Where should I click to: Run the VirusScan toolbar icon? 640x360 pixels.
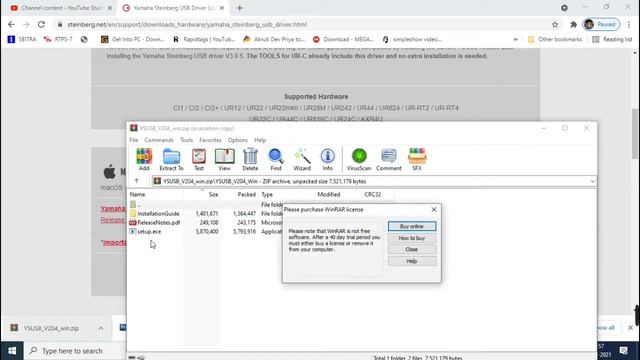point(359,159)
